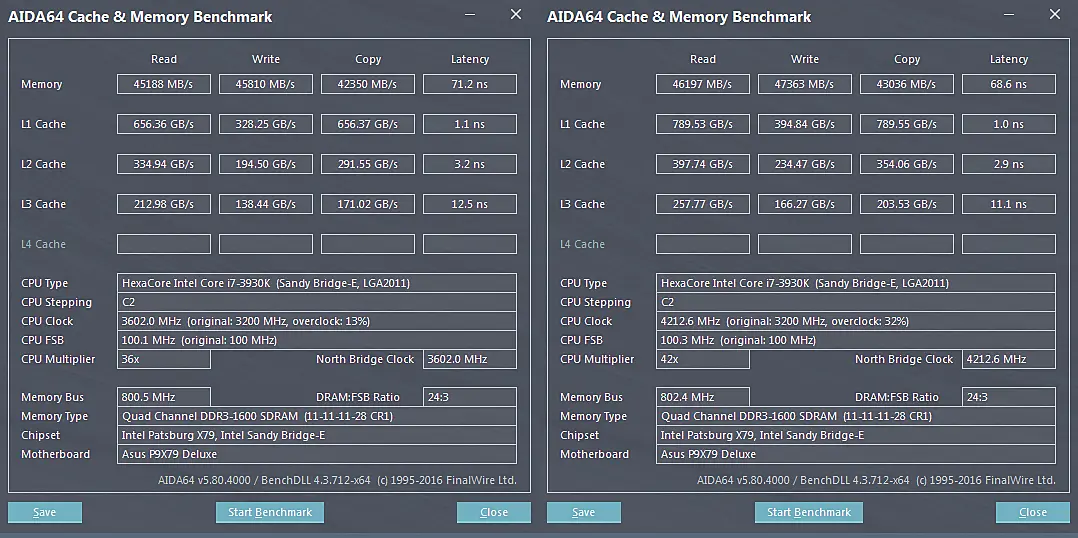Screen dimensions: 1078x538
Task: Select L3 Cache read 212.98 GB/s
Action: [164, 204]
